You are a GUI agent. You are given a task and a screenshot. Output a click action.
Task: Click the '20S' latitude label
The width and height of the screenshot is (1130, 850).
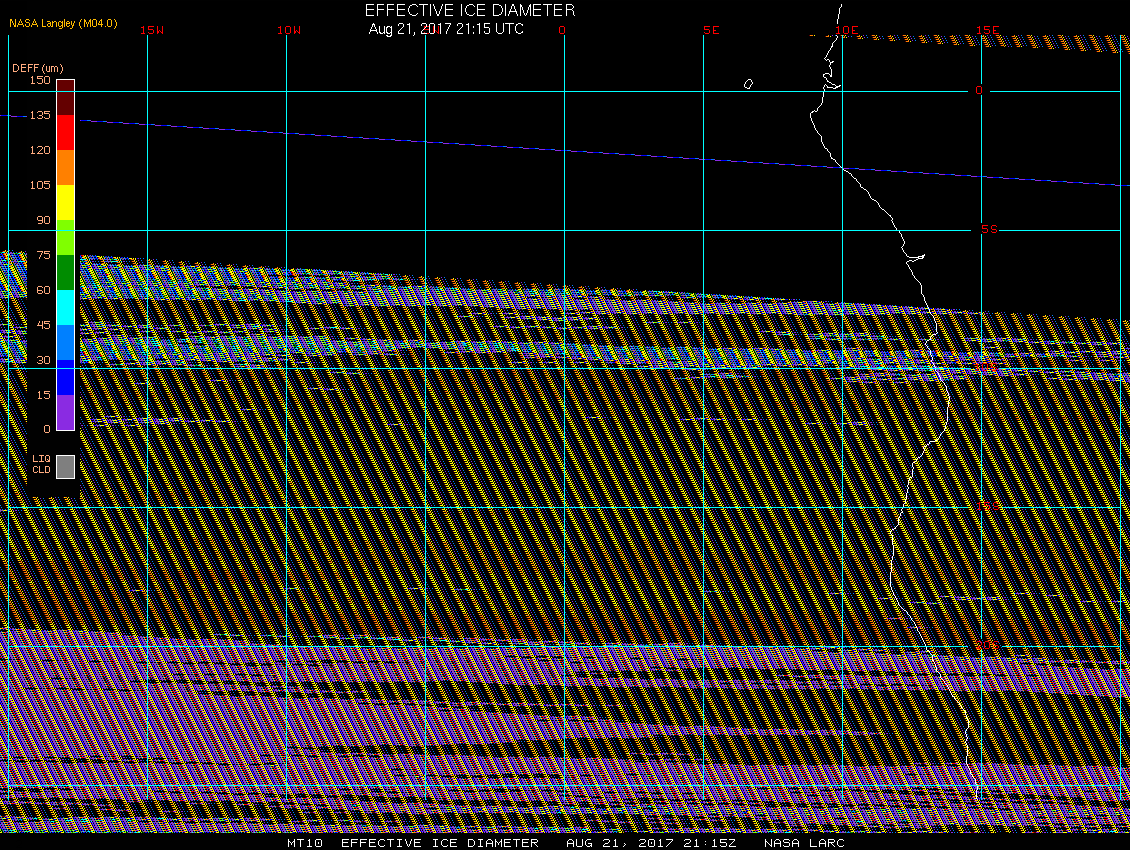pyautogui.click(x=988, y=645)
